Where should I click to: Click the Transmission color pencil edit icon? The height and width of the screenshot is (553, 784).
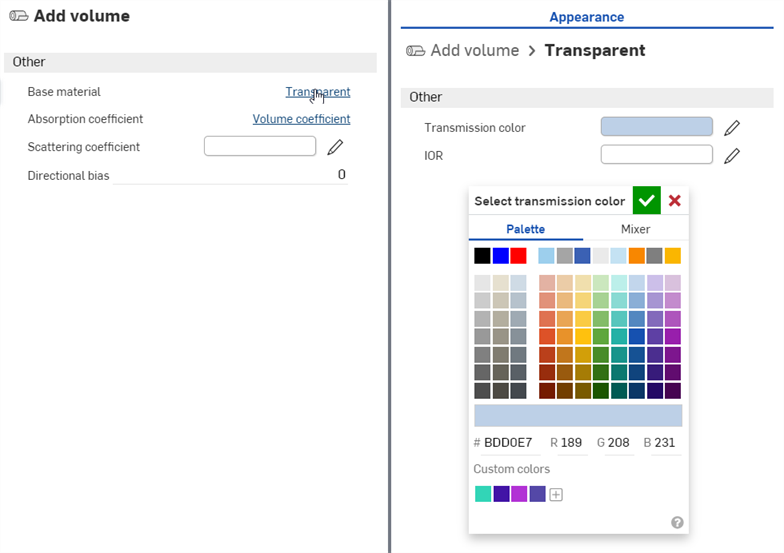732,128
